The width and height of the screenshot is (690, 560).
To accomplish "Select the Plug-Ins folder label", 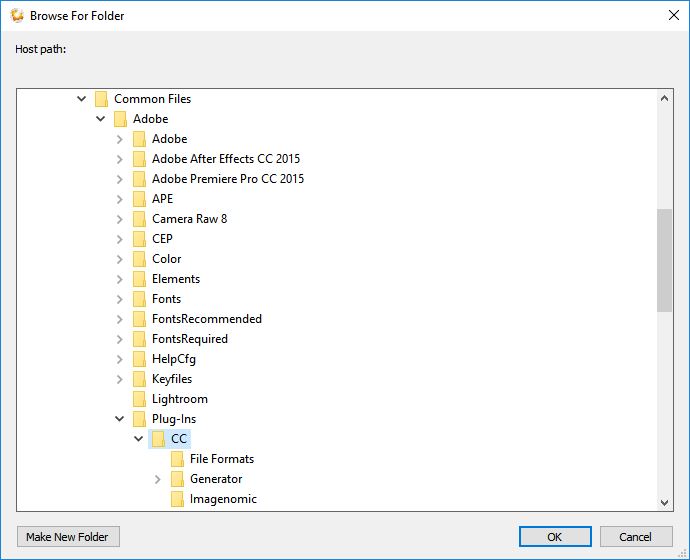I will pyautogui.click(x=174, y=419).
